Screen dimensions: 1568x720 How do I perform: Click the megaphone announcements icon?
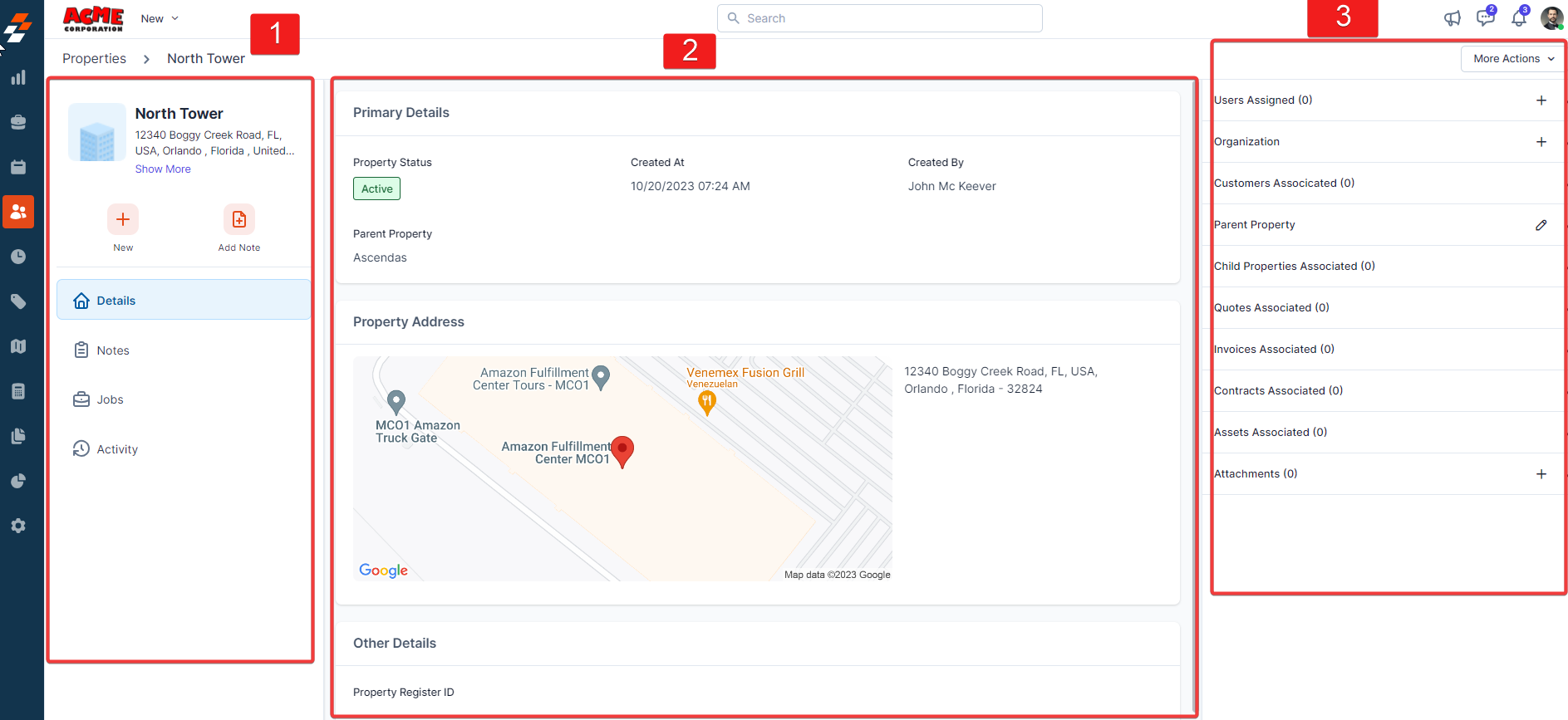point(1452,18)
